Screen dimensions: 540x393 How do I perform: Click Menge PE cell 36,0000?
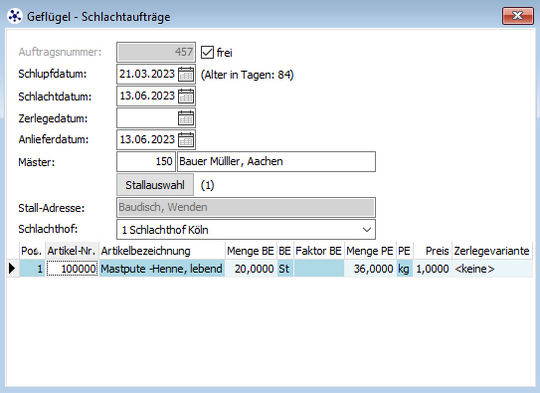coord(370,269)
